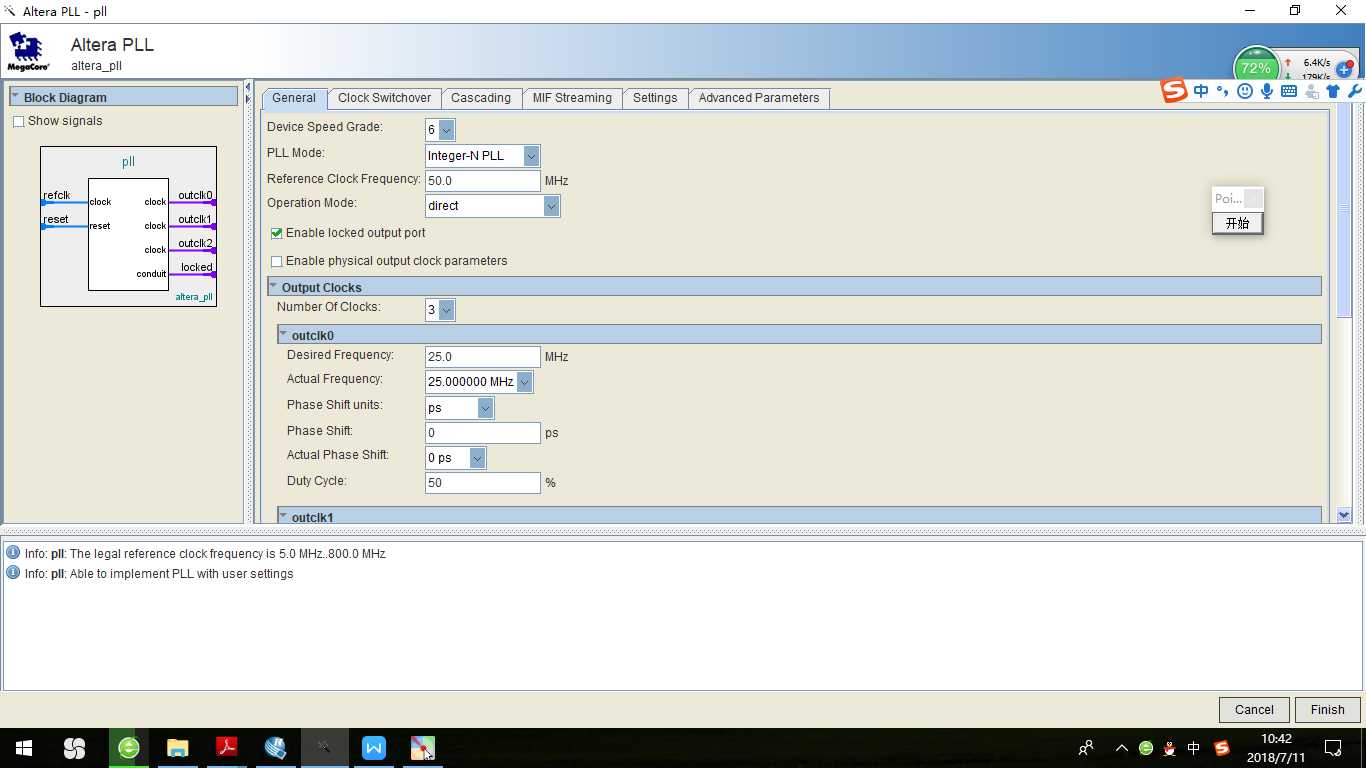
Task: Open the Quartus globe app on taskbar
Action: click(276, 748)
